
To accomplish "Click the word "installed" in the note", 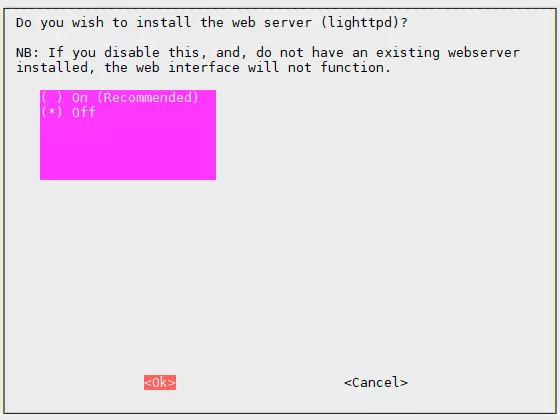I will point(52,68).
